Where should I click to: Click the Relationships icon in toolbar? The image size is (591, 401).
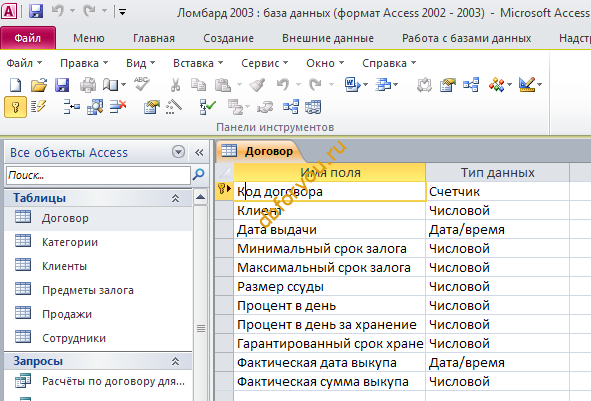point(471,85)
